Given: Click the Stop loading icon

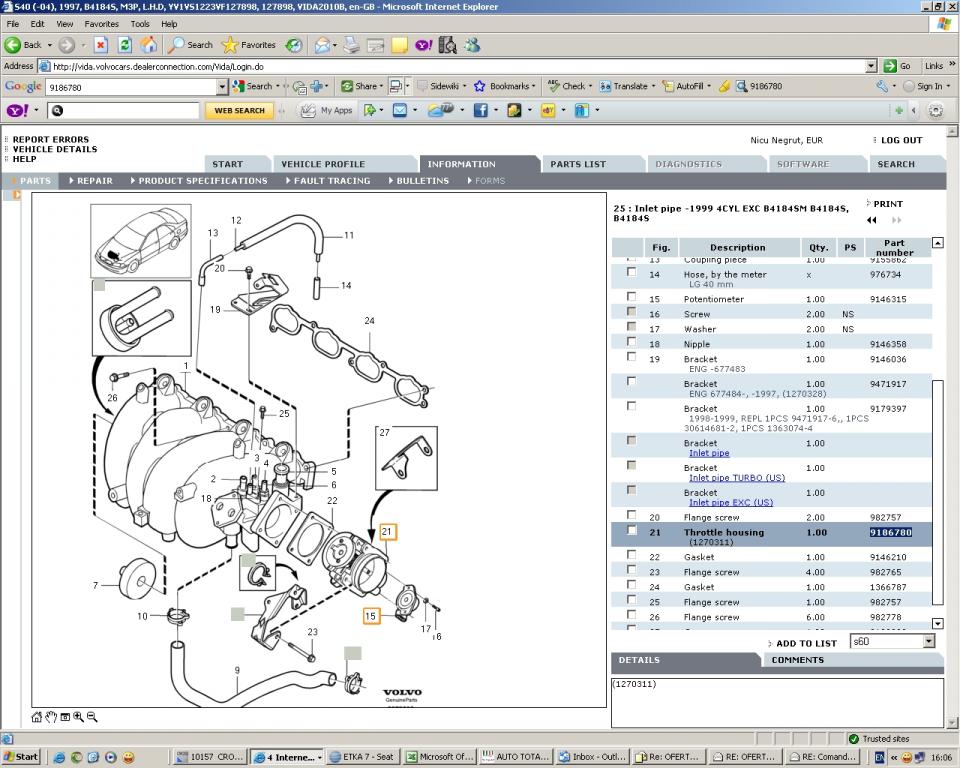Looking at the screenshot, I should coord(101,45).
